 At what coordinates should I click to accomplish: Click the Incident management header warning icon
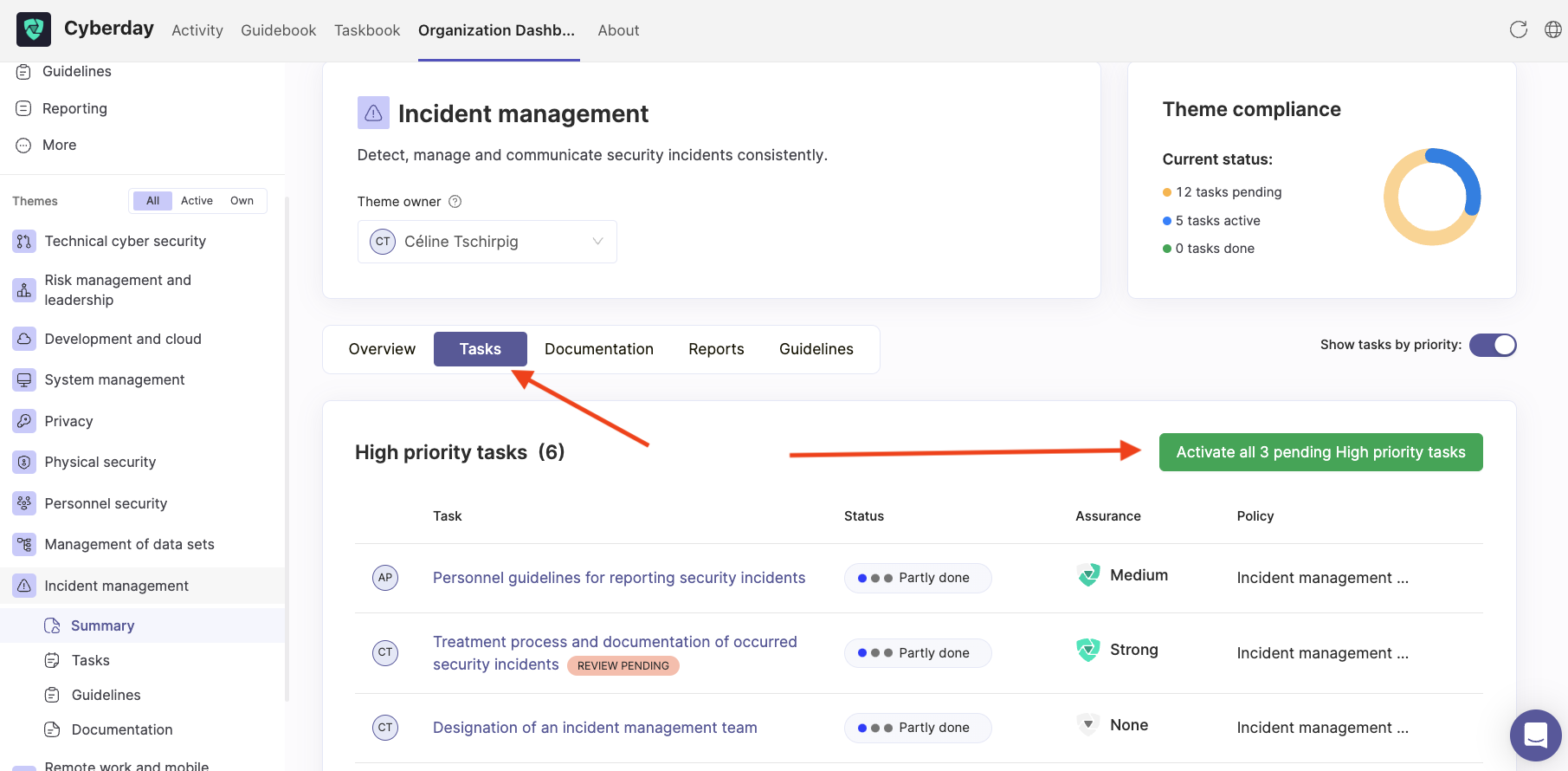(x=373, y=113)
